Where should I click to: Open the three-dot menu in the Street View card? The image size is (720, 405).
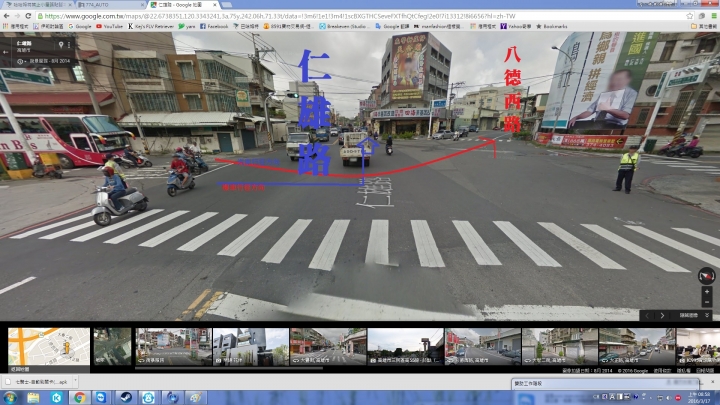tap(69, 45)
